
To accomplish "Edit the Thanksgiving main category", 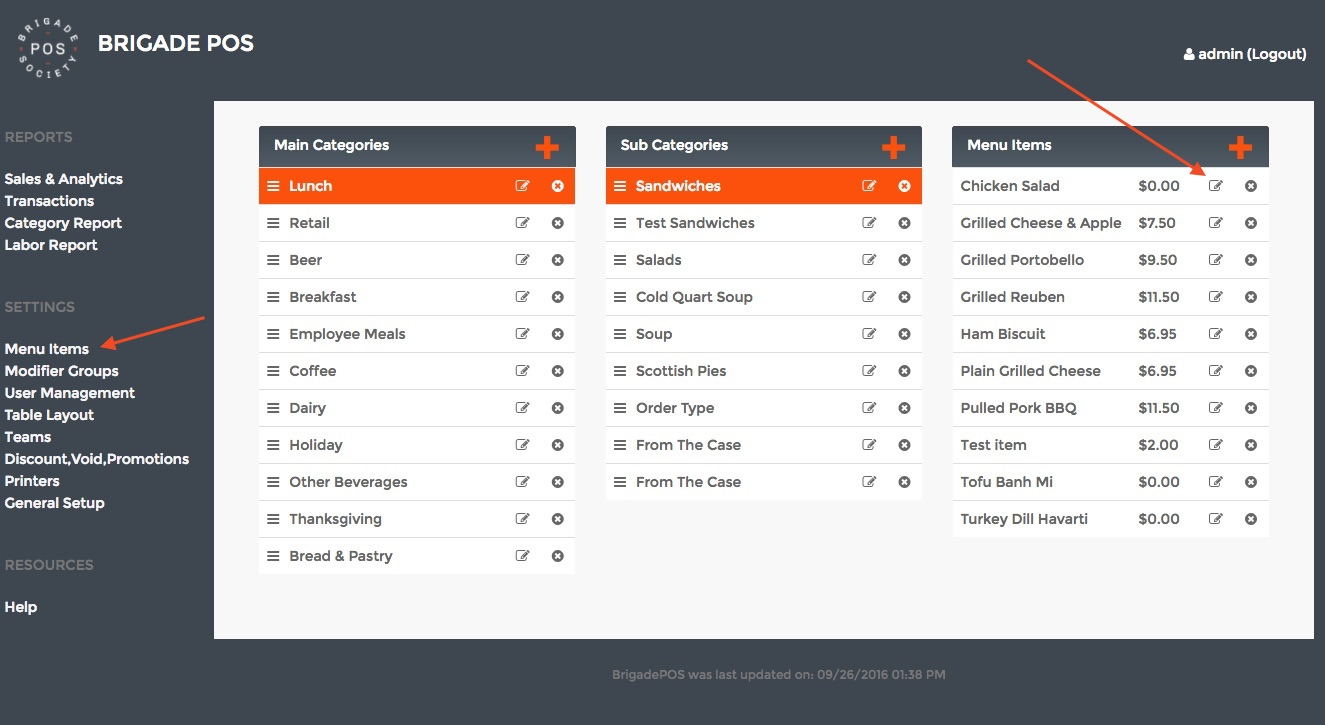I will (522, 519).
